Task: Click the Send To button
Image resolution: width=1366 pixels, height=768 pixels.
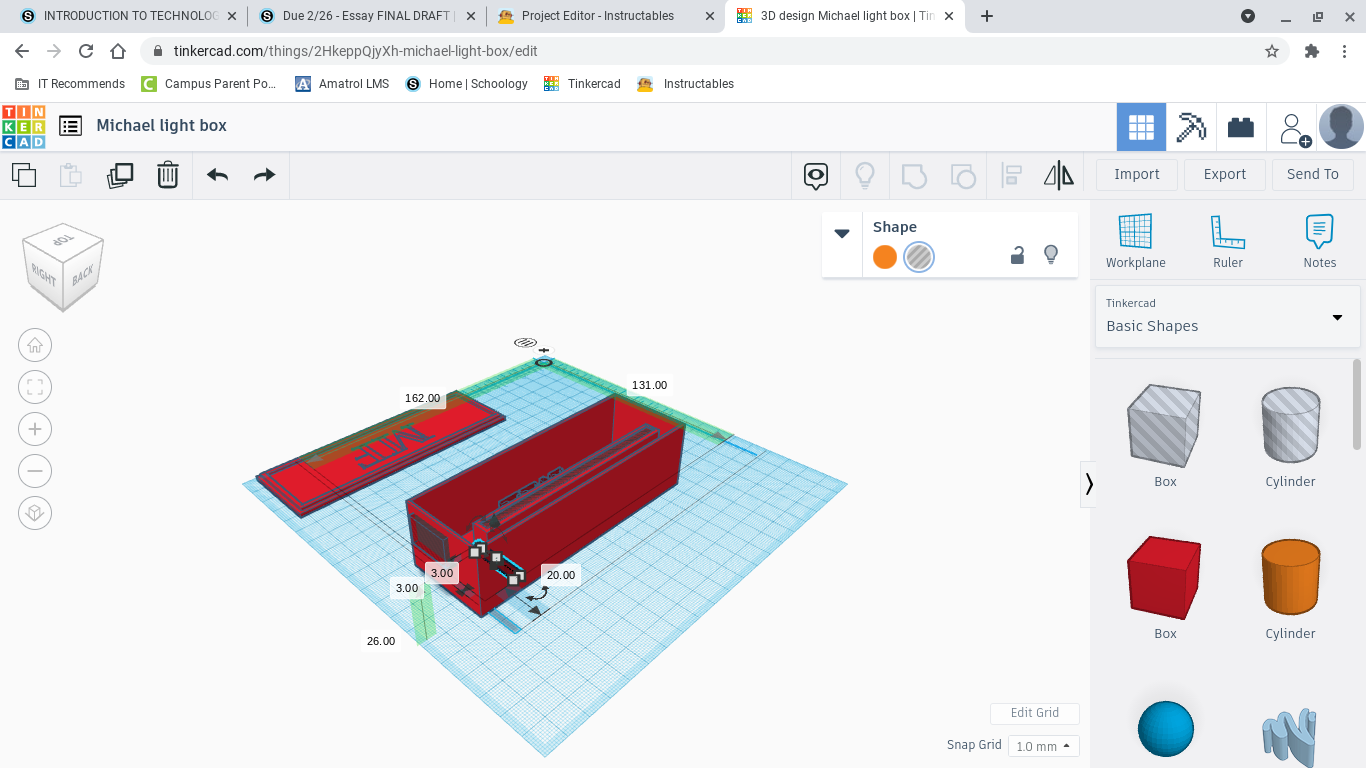Action: (x=1313, y=174)
